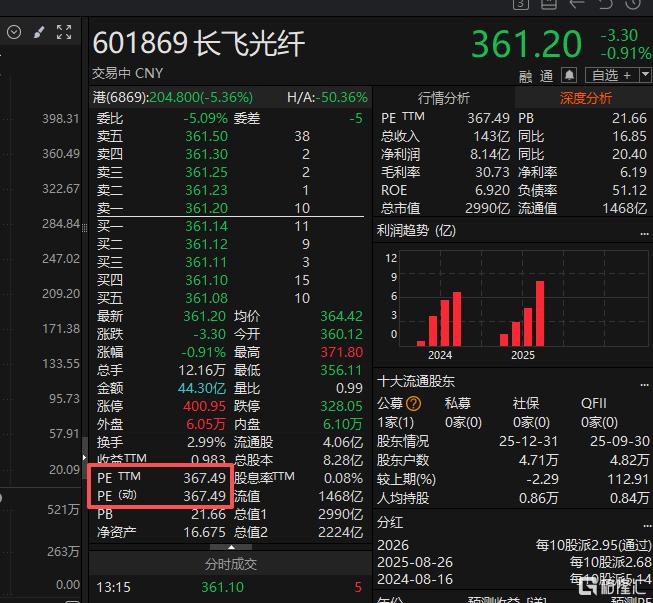Screen dimensions: 653x603
Task: Click the question mark next to 公募
Action: [413, 403]
